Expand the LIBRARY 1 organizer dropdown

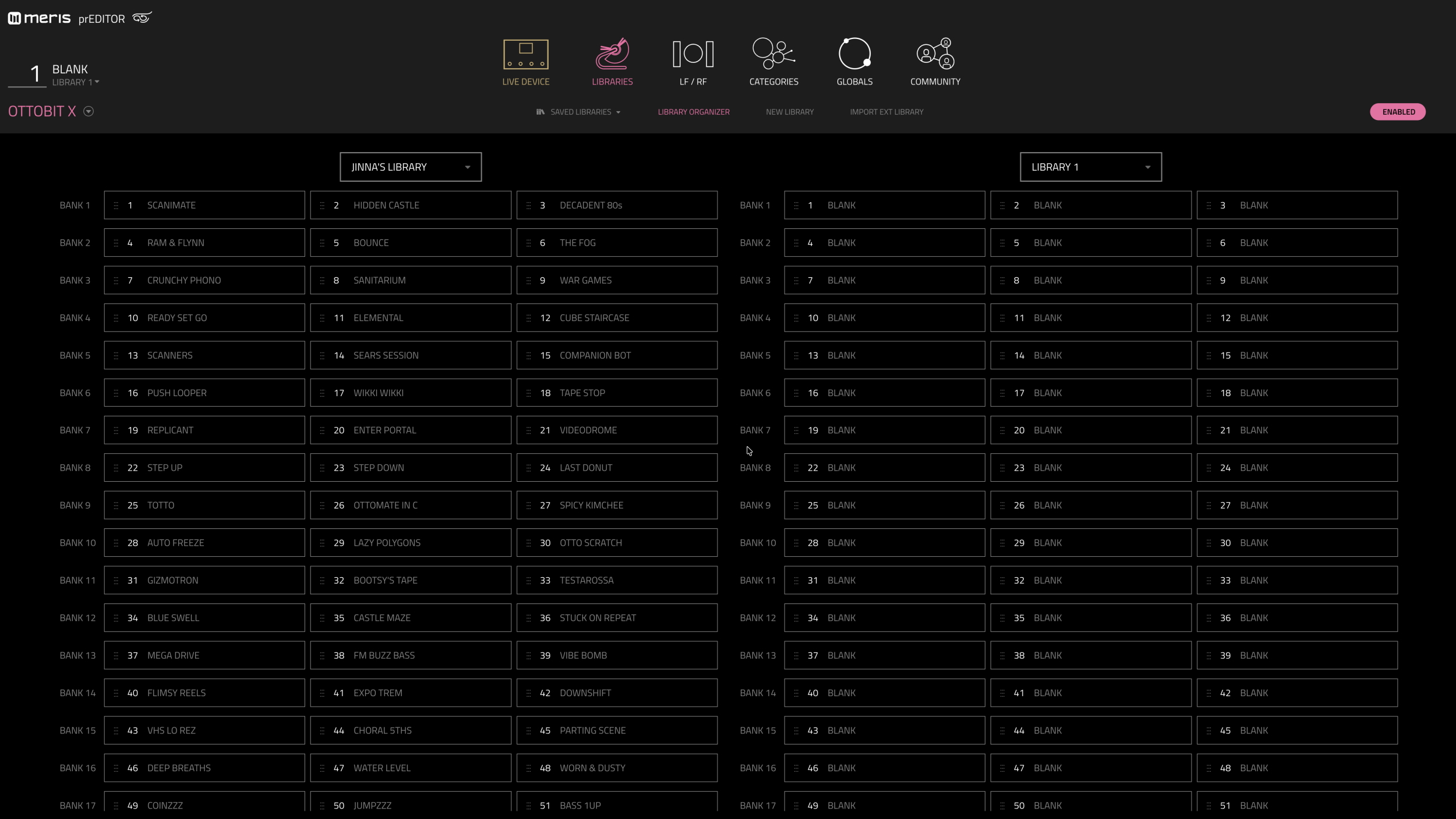1091,167
